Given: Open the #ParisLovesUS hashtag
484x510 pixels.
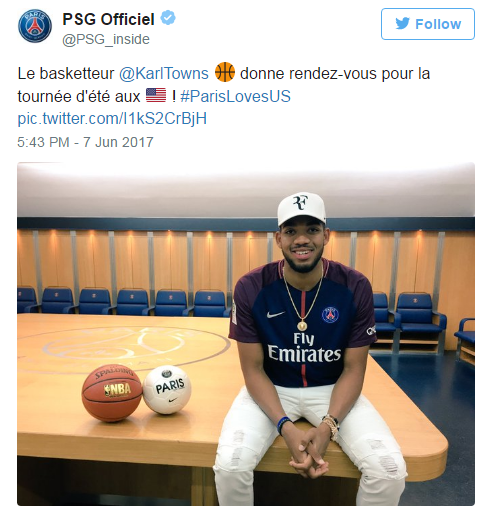Looking at the screenshot, I should pyautogui.click(x=235, y=96).
